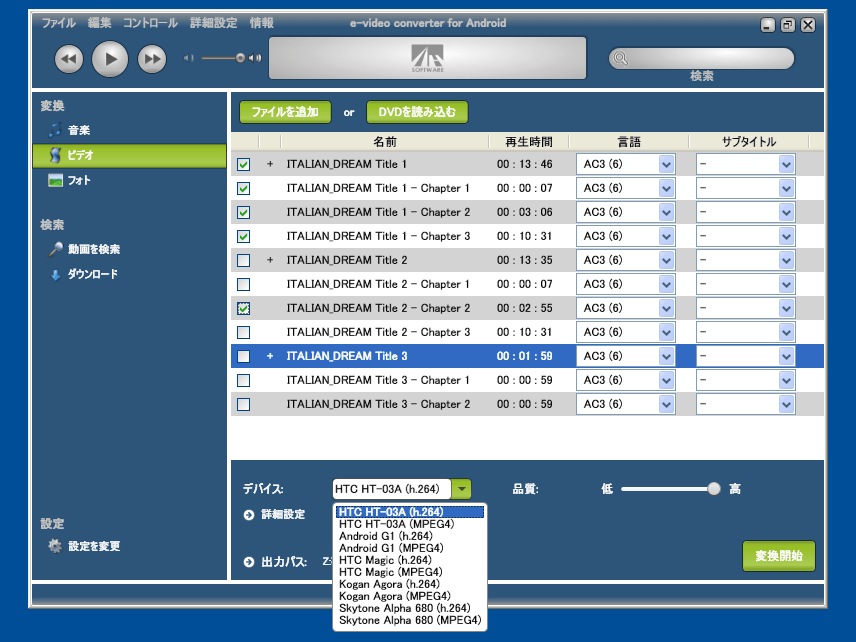Viewport: 856px width, 642px height.
Task: Open language dropdown for Title 2 Chapter 3
Action: 666,332
